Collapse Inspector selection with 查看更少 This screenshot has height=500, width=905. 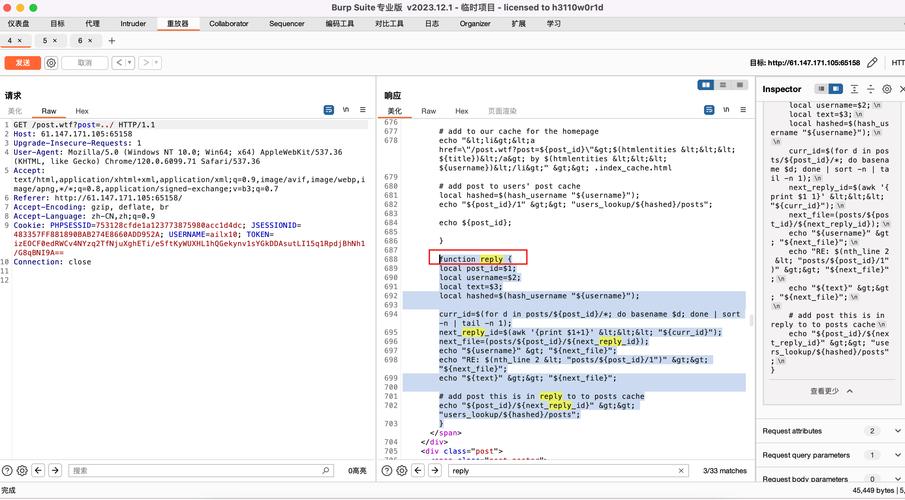pos(831,391)
